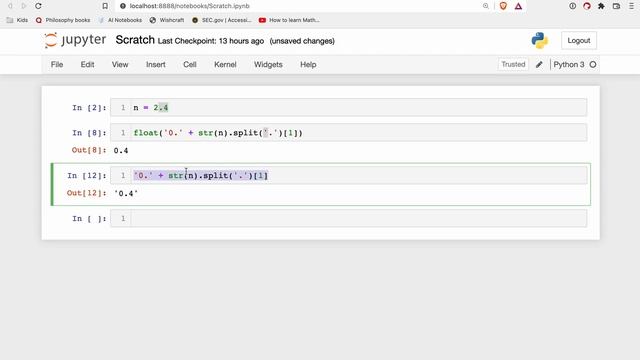Open the browser main menu hamburger icon
Screen dimensions: 640x360
pyautogui.click(x=631, y=6)
